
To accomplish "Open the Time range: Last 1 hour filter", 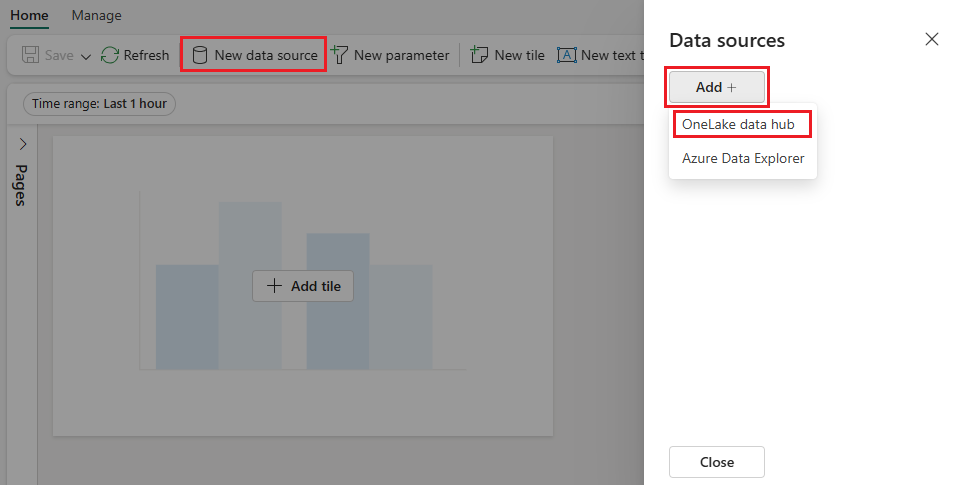I will coord(99,104).
